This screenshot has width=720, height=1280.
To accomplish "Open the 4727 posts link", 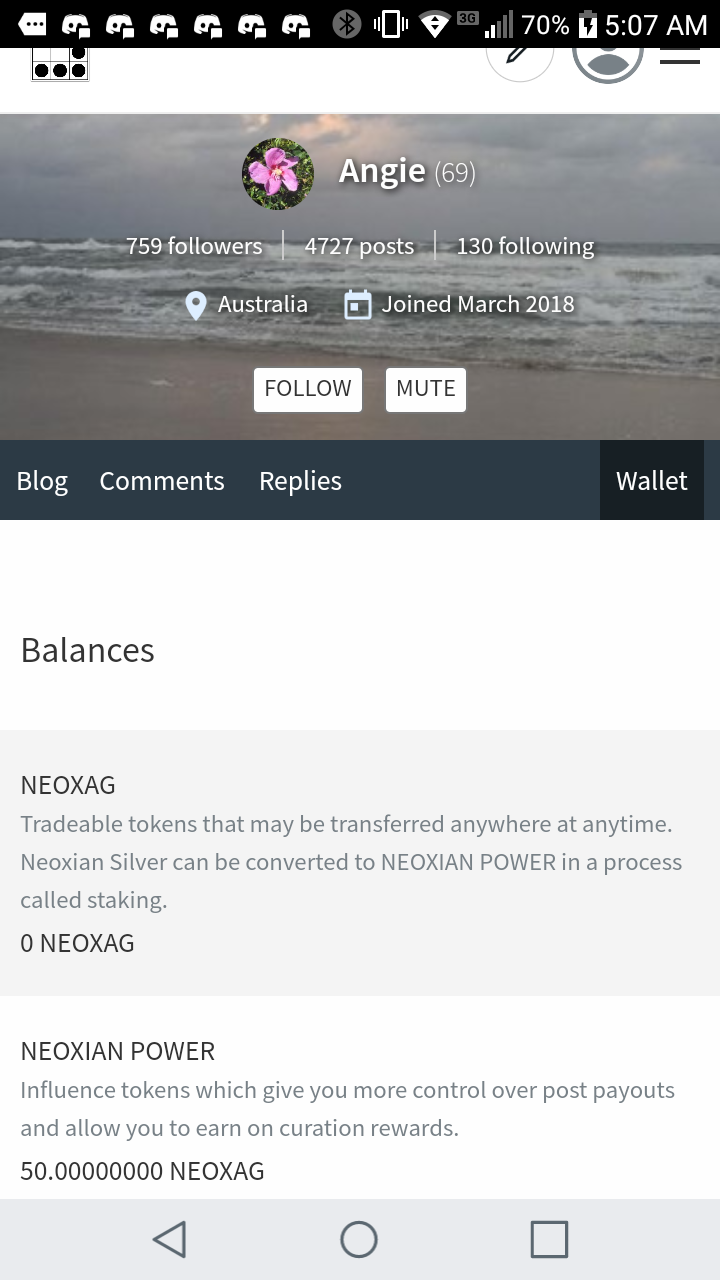I will (359, 246).
